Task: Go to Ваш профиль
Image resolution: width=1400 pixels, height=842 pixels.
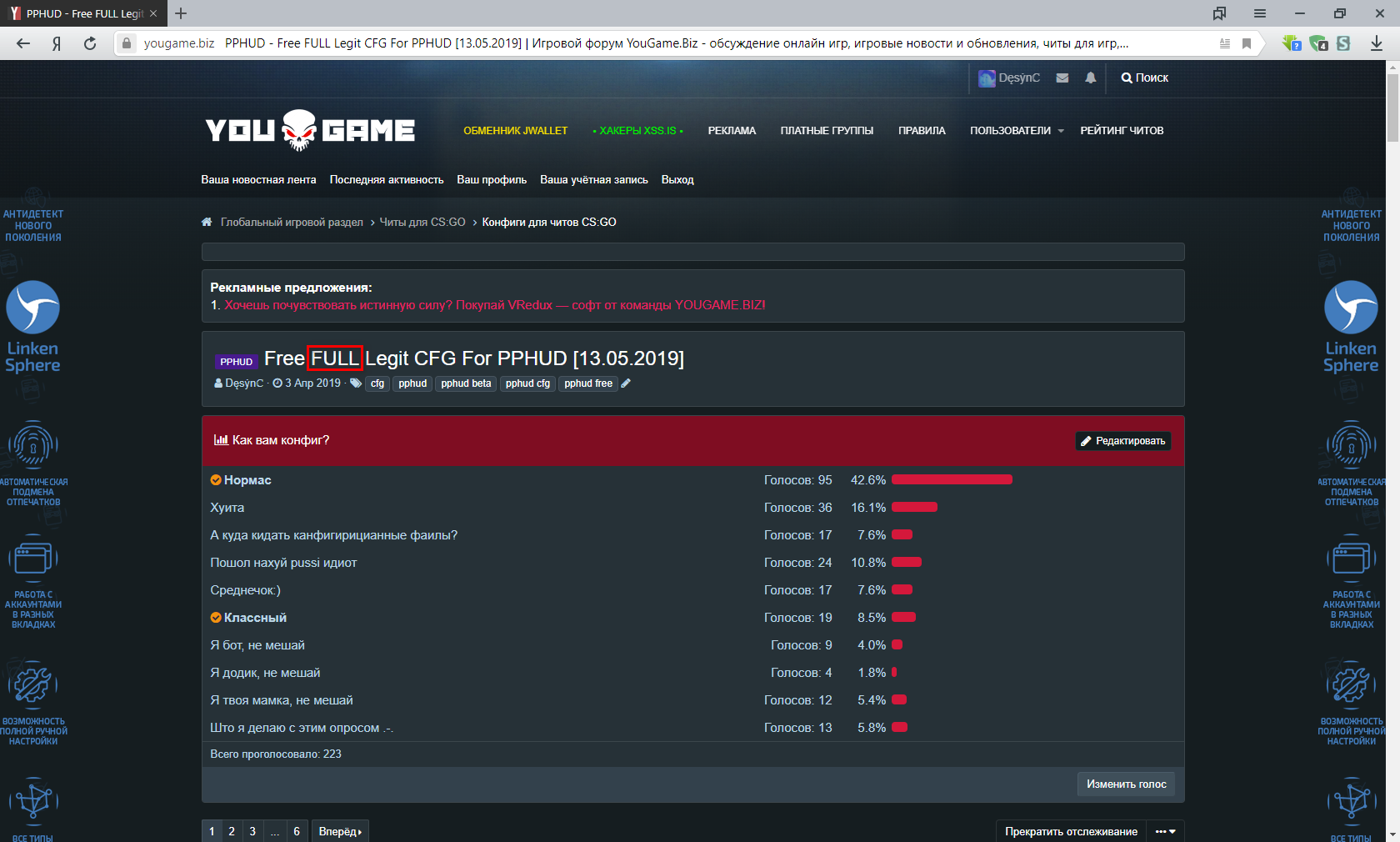Action: point(492,179)
